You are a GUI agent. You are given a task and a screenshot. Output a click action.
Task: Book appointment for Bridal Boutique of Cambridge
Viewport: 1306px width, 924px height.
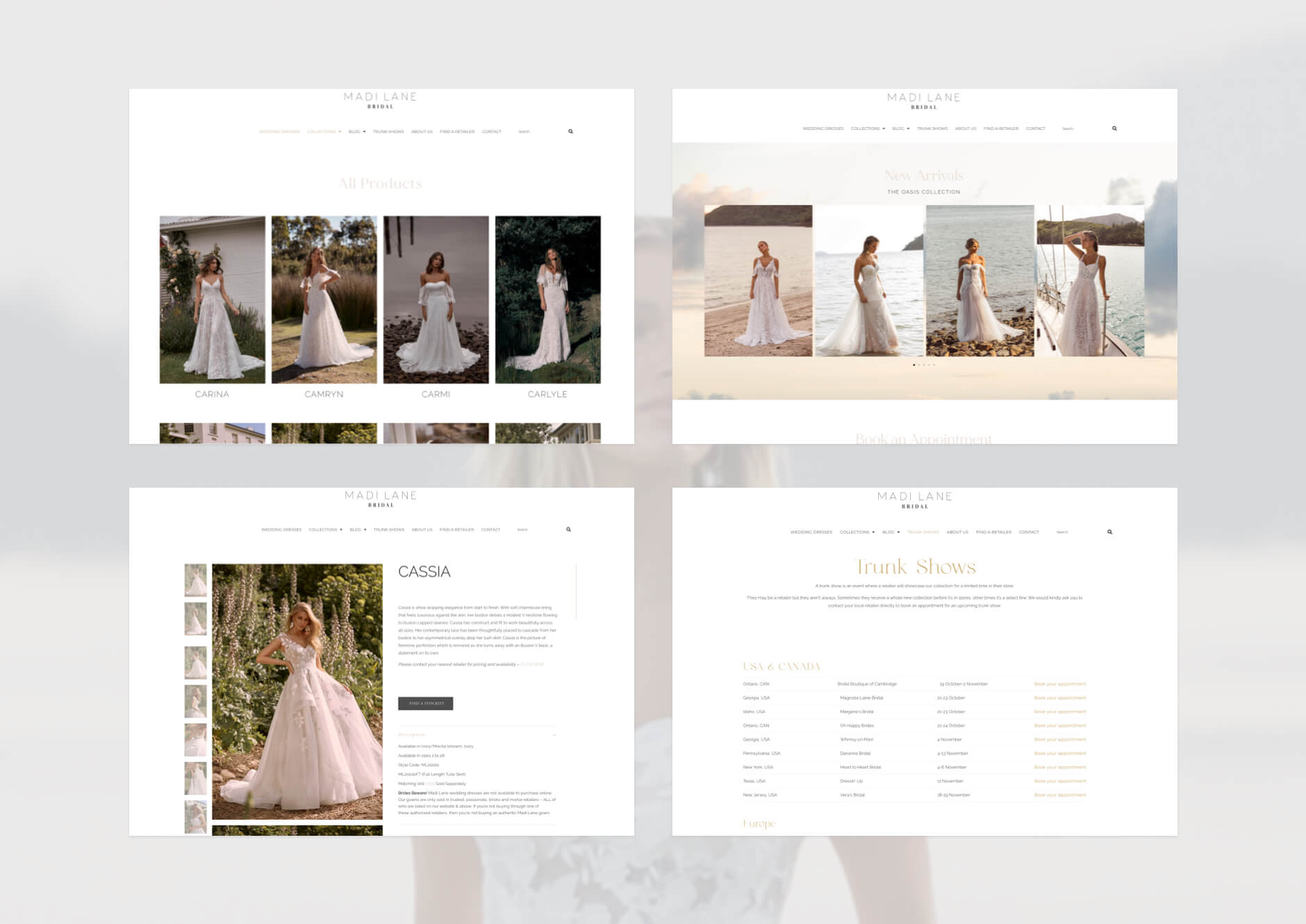pos(1059,684)
